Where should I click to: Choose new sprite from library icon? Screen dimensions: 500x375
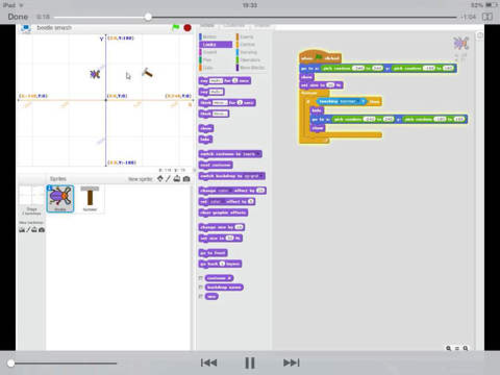coord(160,179)
